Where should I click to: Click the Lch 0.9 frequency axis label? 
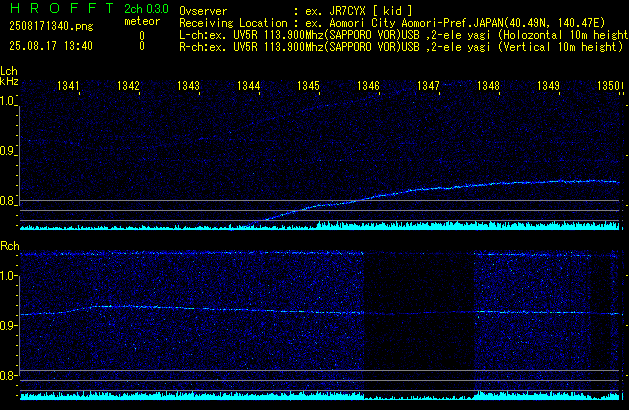7,151
